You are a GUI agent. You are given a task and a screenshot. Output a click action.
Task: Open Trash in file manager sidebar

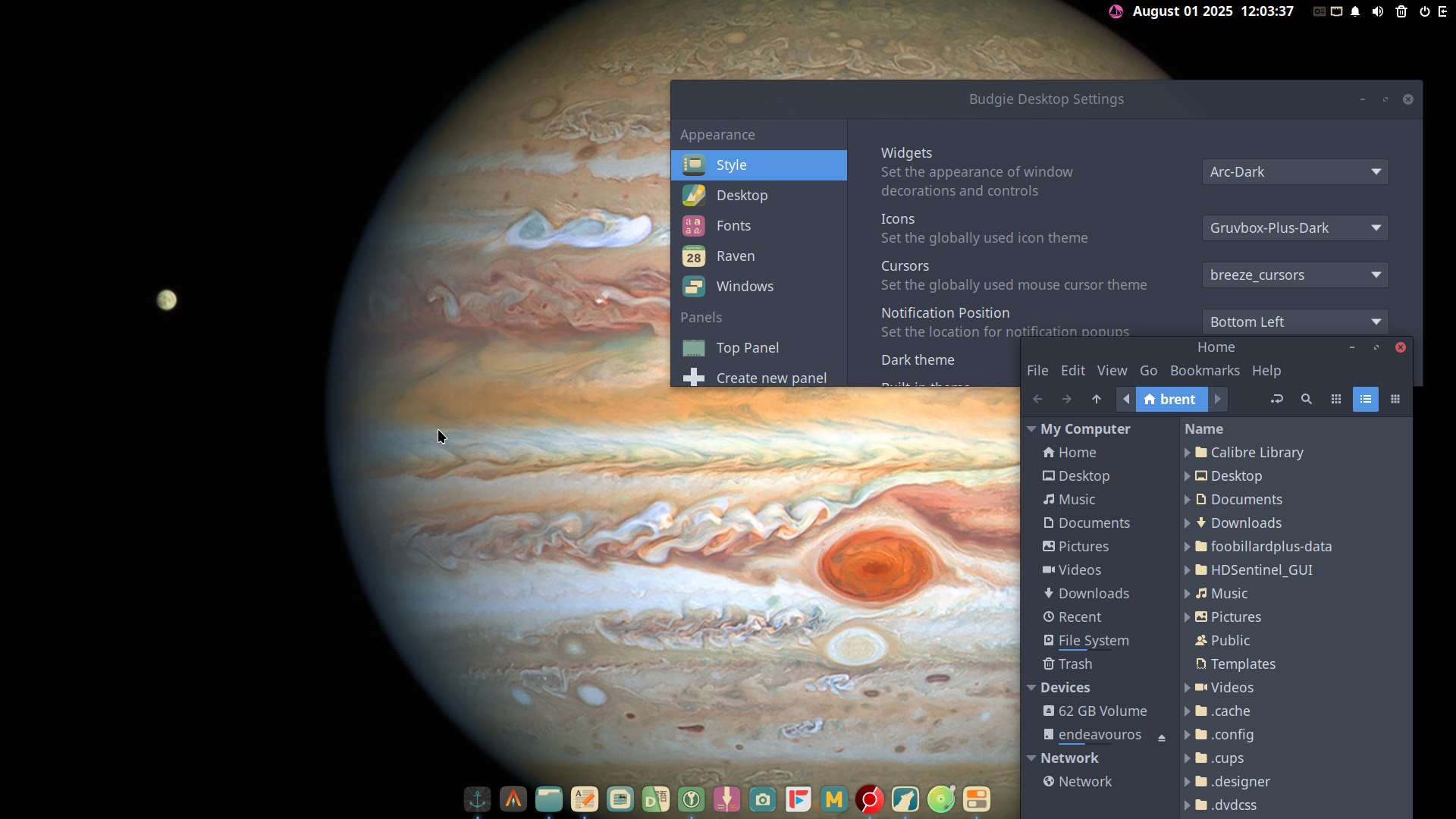tap(1075, 664)
